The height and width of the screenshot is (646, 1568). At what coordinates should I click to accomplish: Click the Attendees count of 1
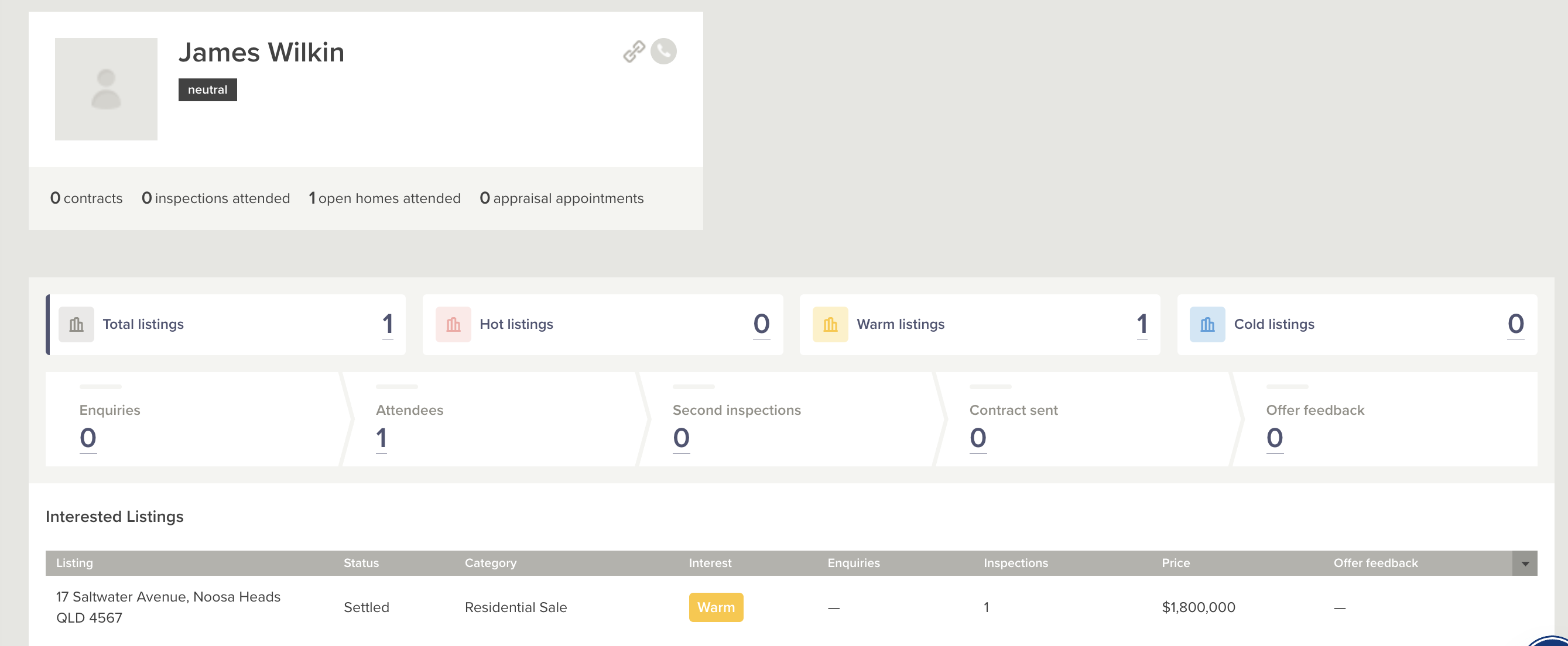(x=381, y=437)
